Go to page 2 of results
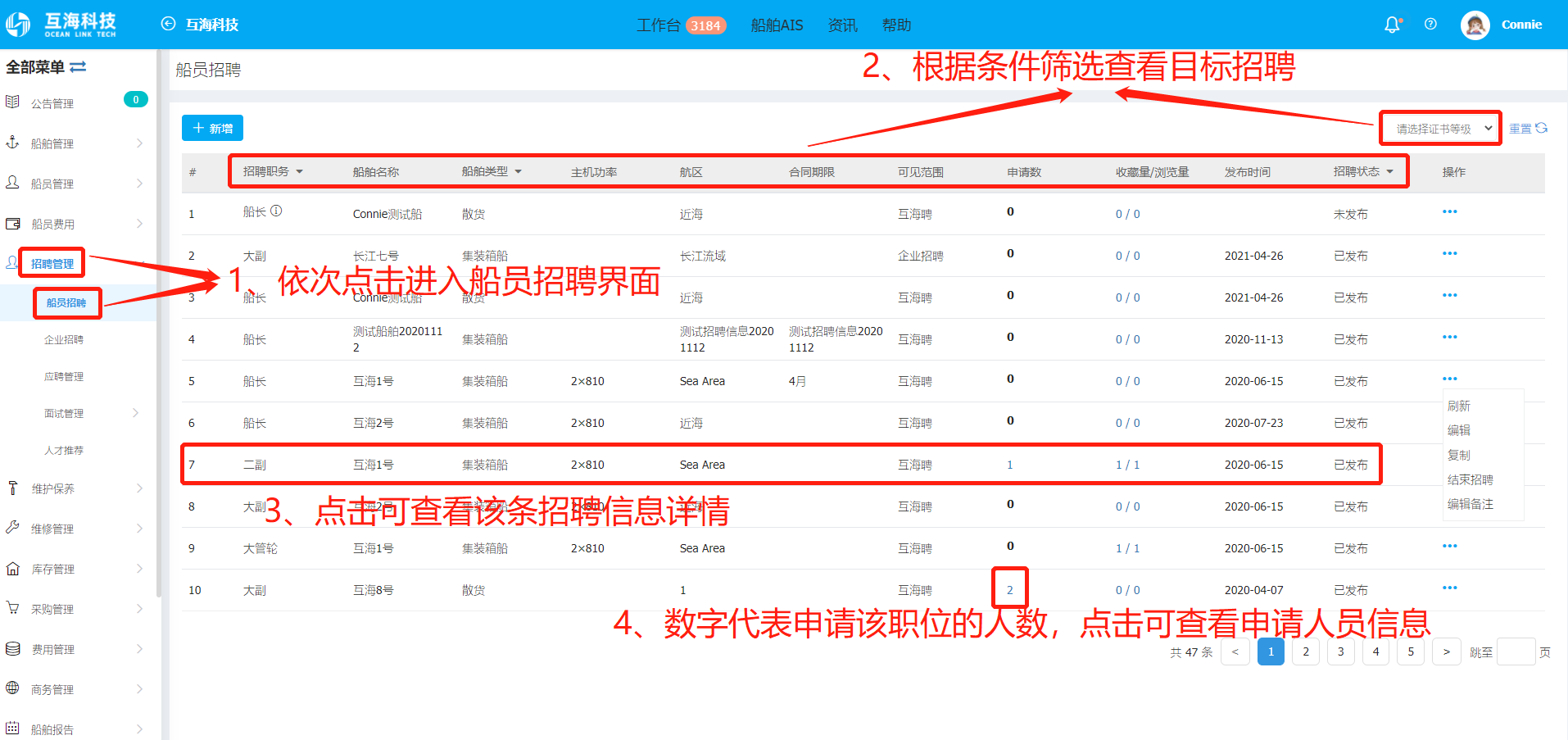The width and height of the screenshot is (1568, 740). tap(1306, 651)
